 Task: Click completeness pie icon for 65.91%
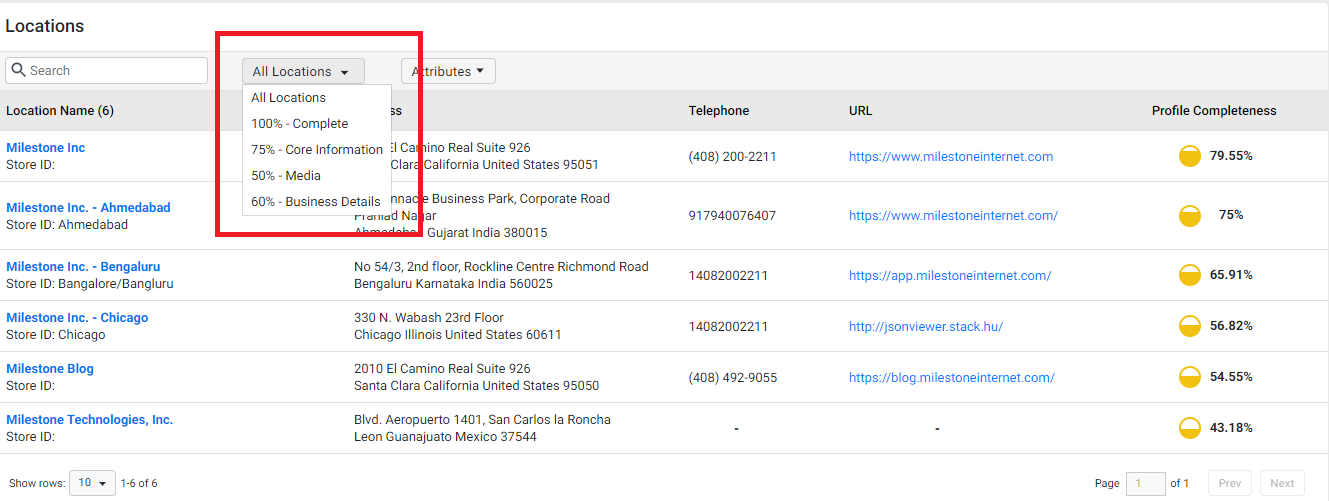click(x=1190, y=275)
